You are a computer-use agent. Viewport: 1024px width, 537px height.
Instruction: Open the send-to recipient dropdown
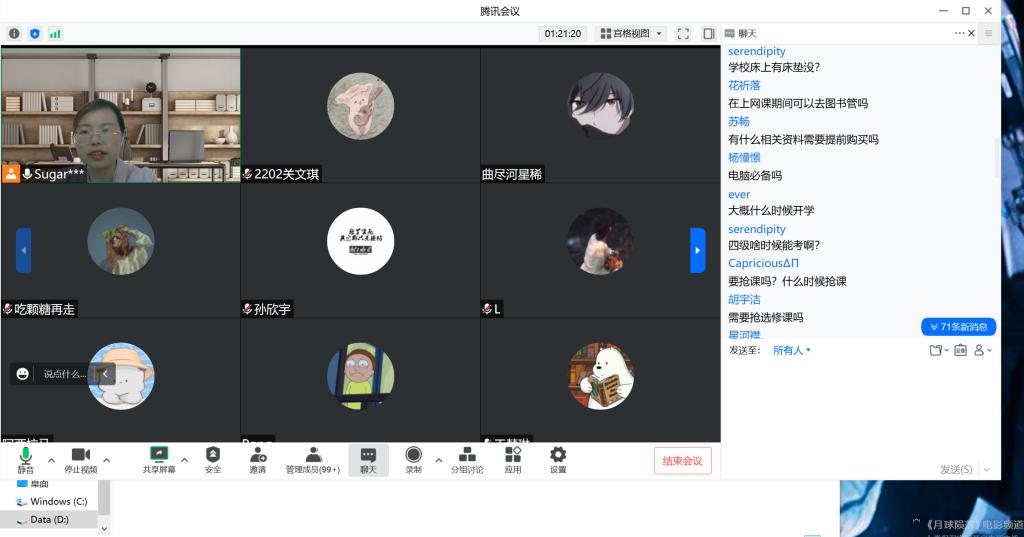click(791, 350)
